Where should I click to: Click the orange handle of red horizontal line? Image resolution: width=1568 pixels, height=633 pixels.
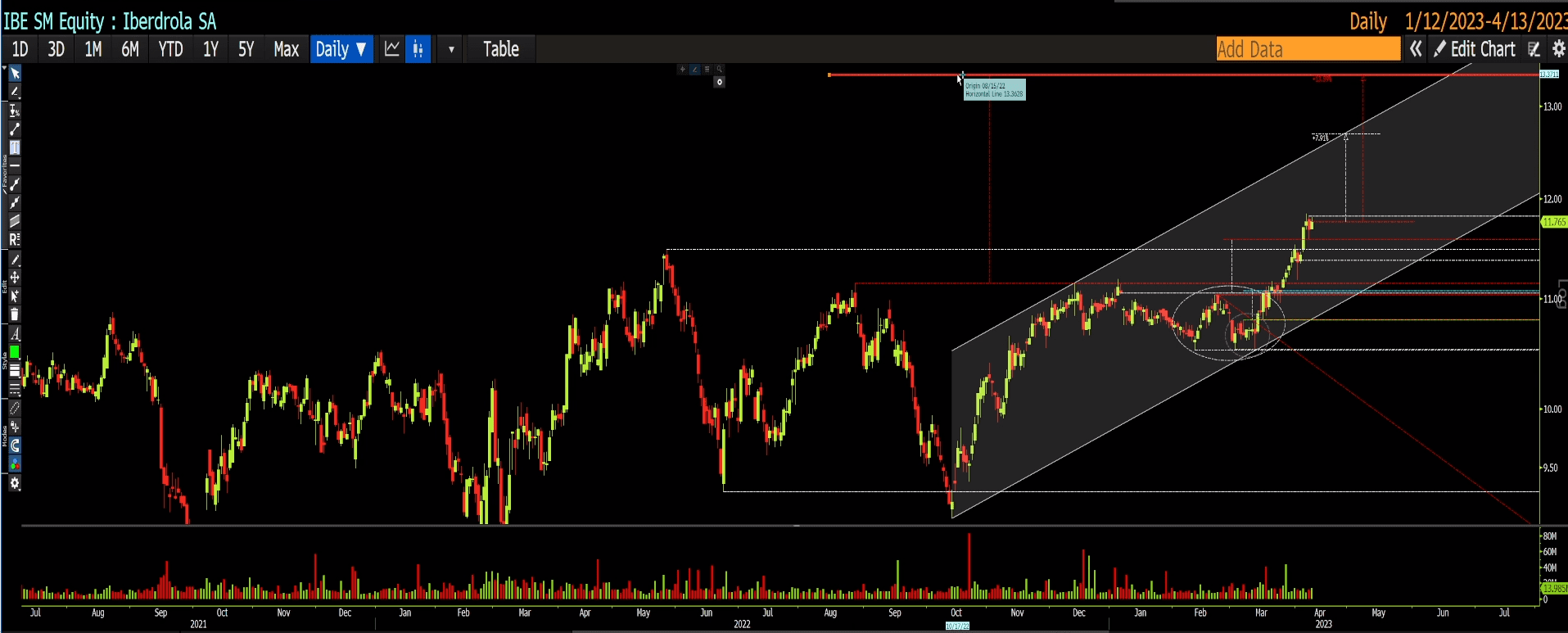pos(829,75)
